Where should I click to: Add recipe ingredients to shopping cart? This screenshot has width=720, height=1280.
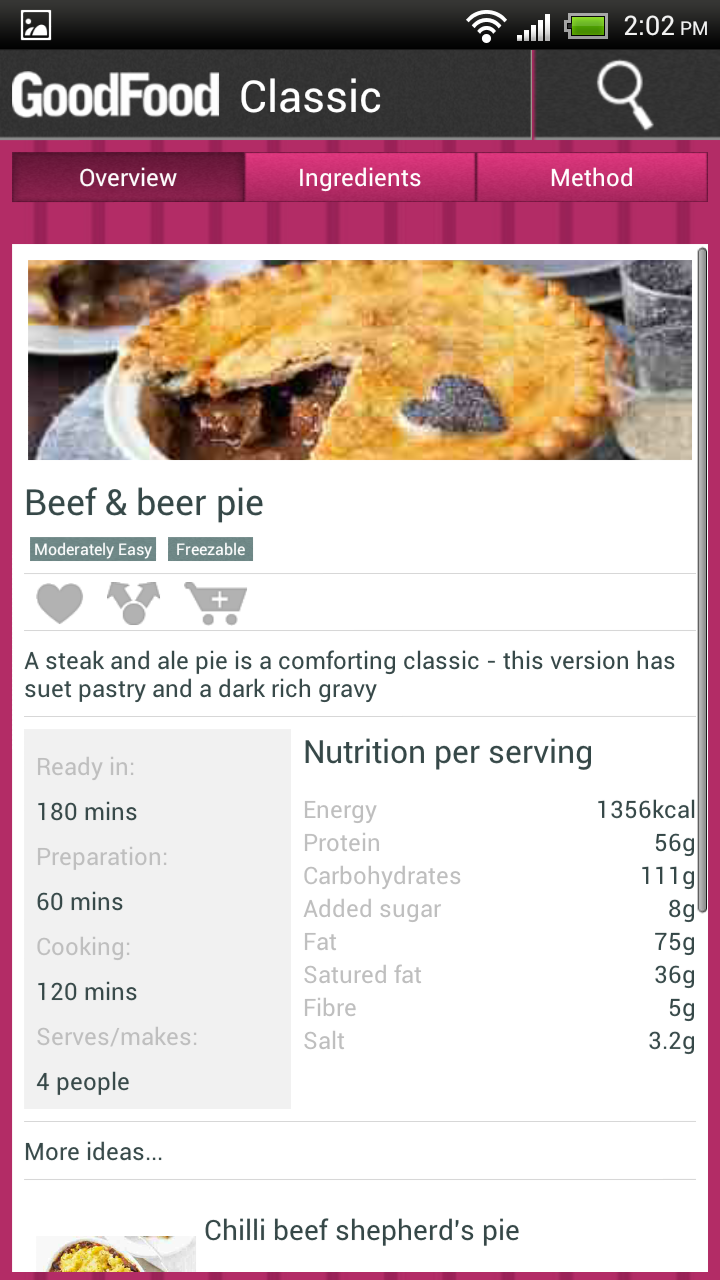[214, 603]
